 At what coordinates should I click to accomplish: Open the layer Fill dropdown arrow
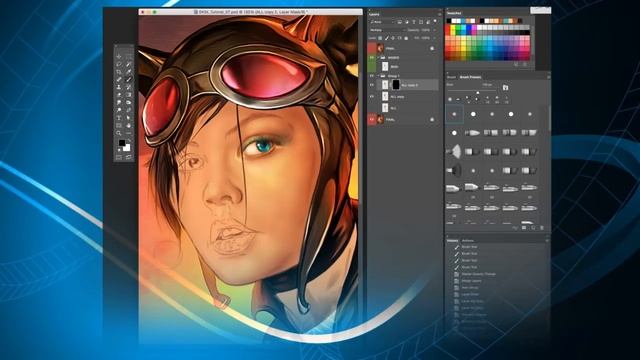435,38
